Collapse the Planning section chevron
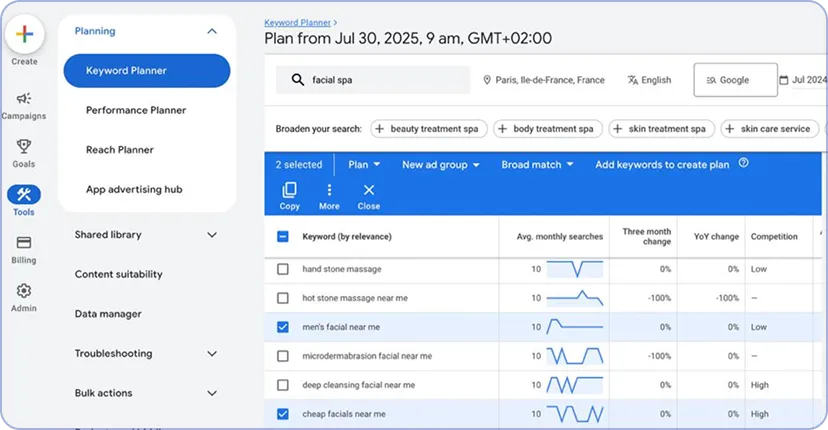This screenshot has height=430, width=828. (x=212, y=31)
